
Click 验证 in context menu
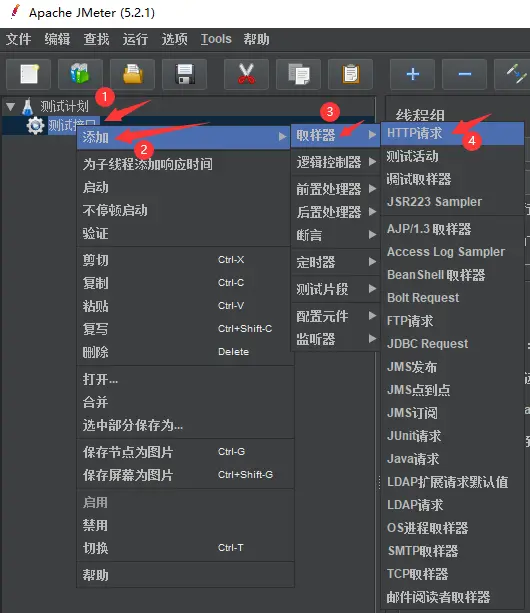[185, 233]
